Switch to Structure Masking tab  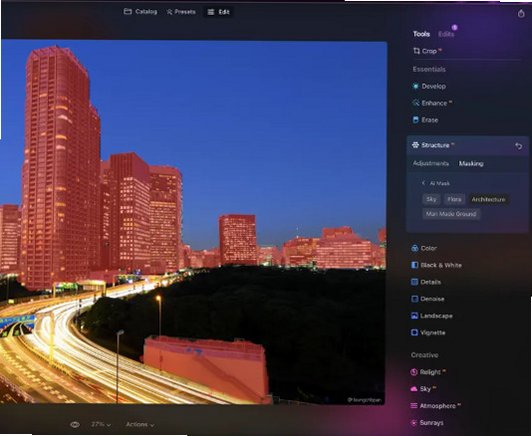point(471,164)
